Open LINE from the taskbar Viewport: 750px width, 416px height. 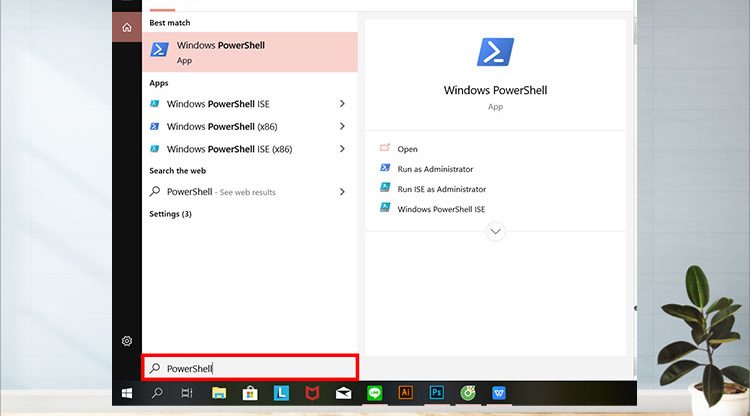(375, 393)
